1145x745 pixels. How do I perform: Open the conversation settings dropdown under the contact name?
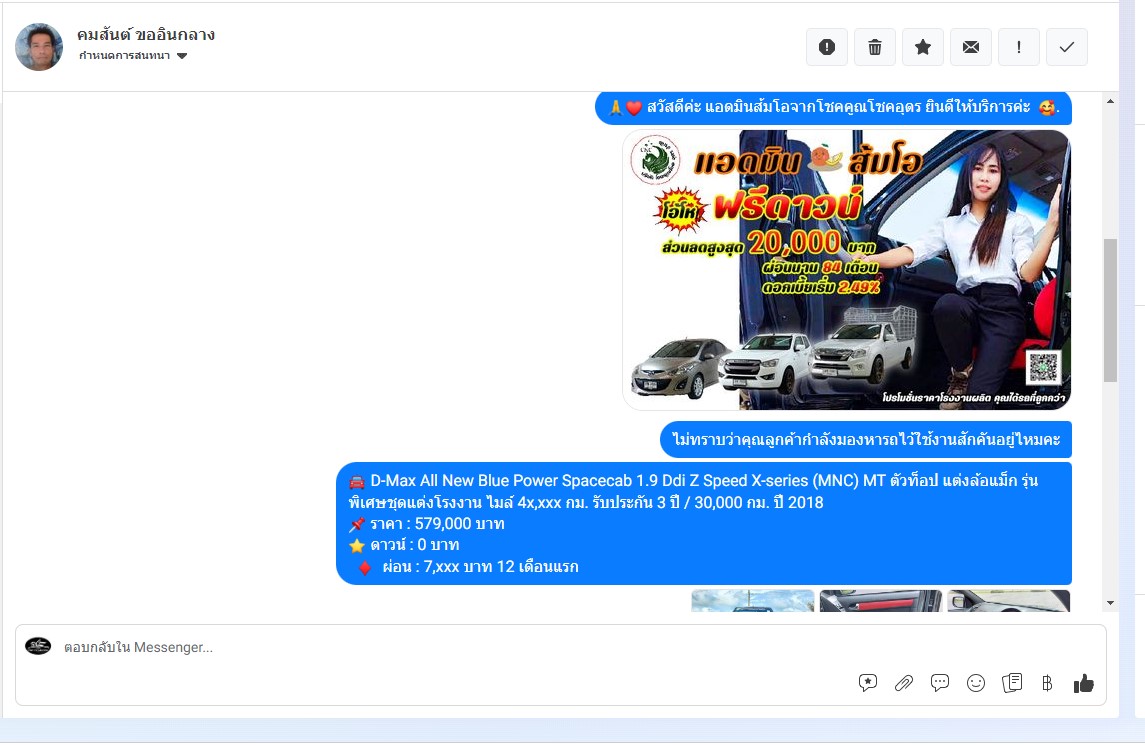pyautogui.click(x=133, y=56)
